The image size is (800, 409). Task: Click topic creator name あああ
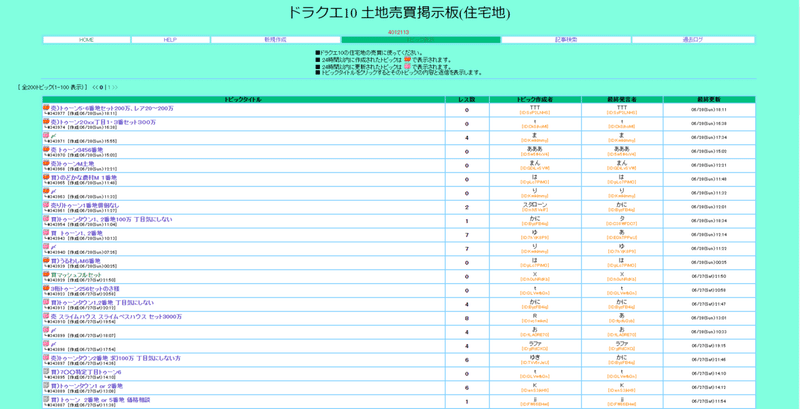tap(535, 149)
